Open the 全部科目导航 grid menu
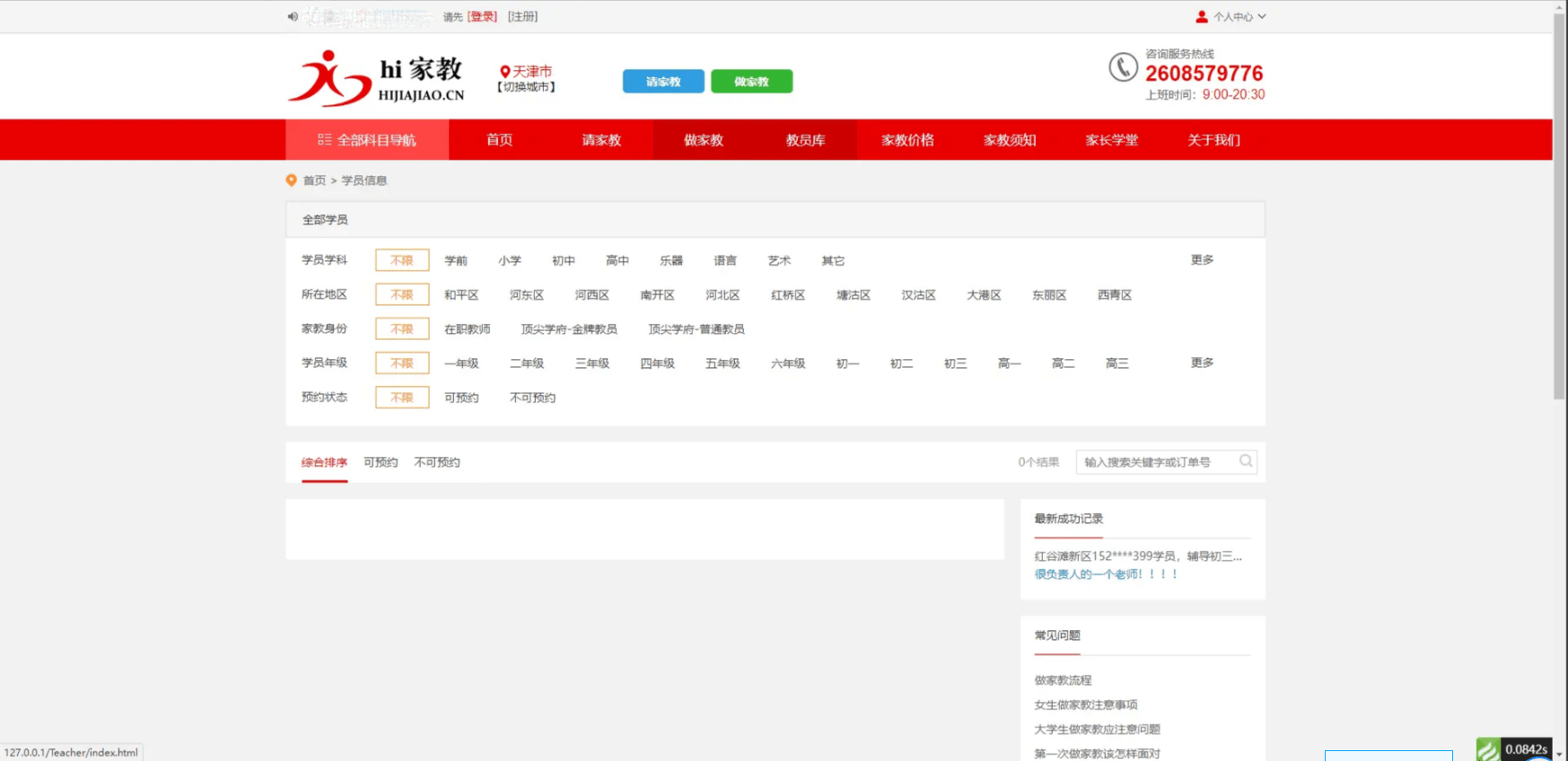Screen dimensions: 1568x761 pos(367,140)
